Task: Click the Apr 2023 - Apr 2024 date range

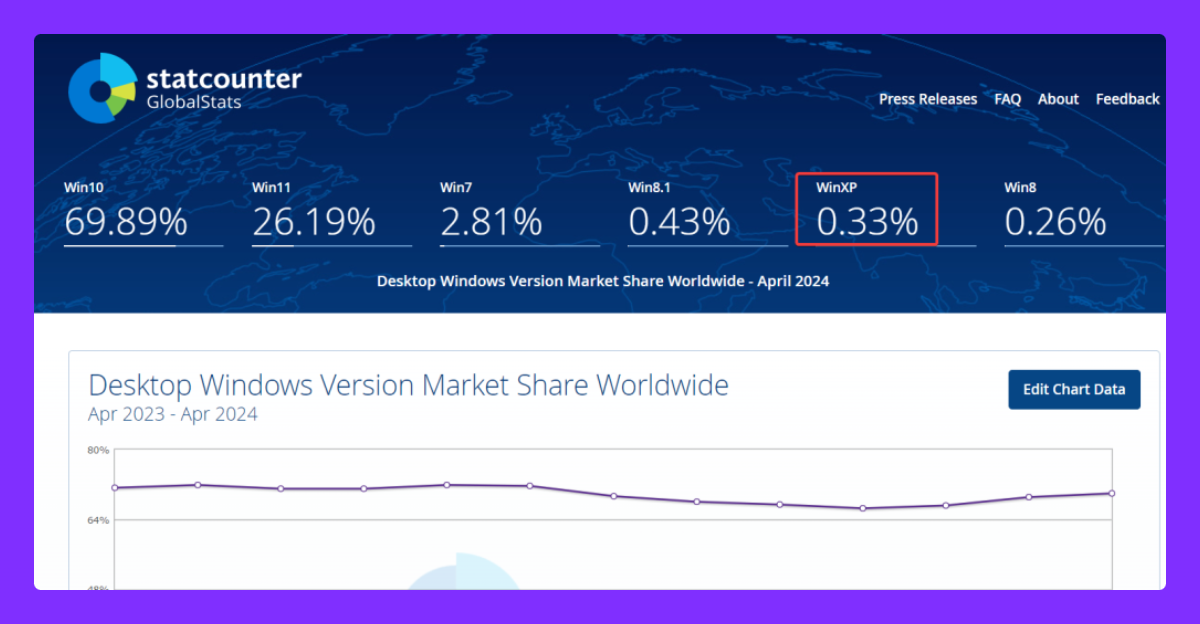Action: click(x=173, y=414)
